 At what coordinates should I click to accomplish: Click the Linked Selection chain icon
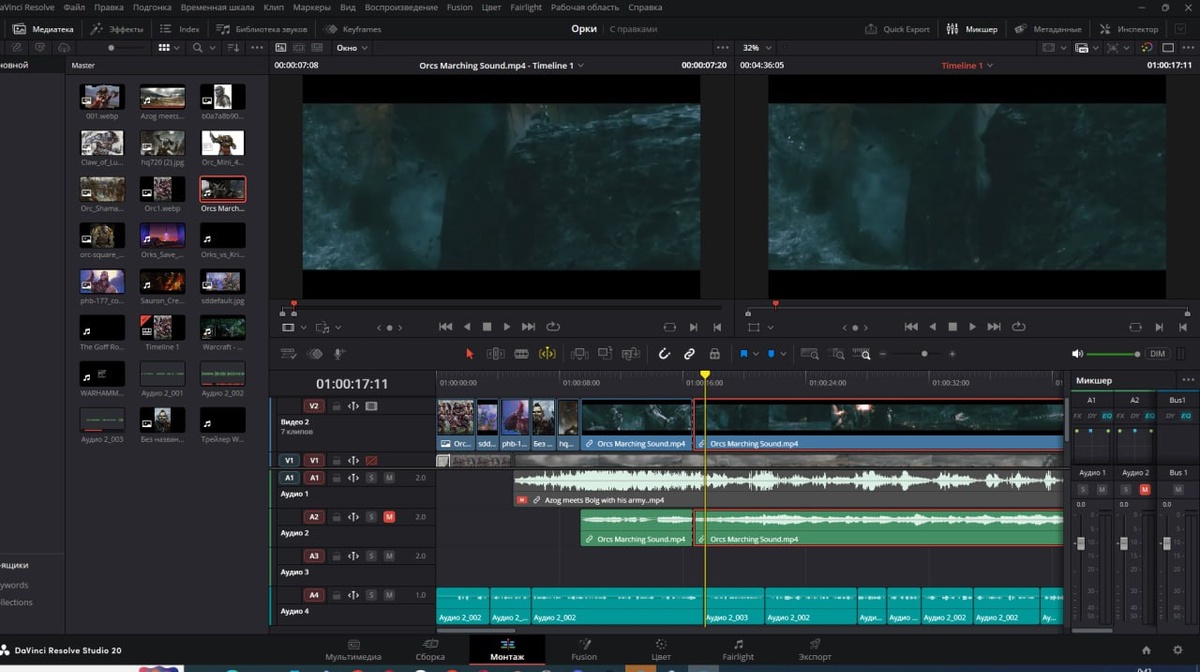[x=689, y=354]
